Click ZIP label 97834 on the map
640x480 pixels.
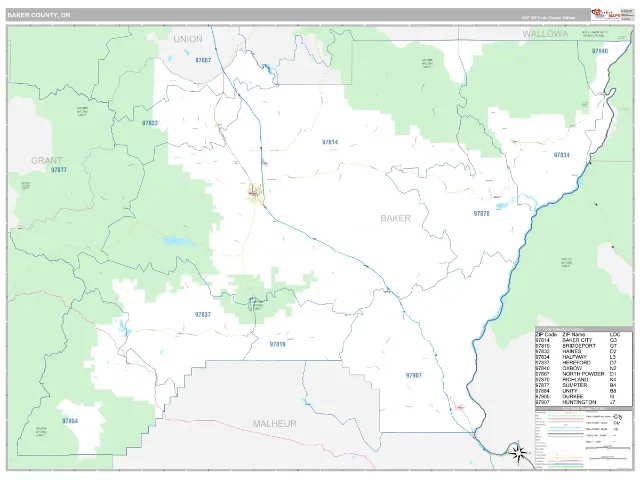pyautogui.click(x=561, y=155)
